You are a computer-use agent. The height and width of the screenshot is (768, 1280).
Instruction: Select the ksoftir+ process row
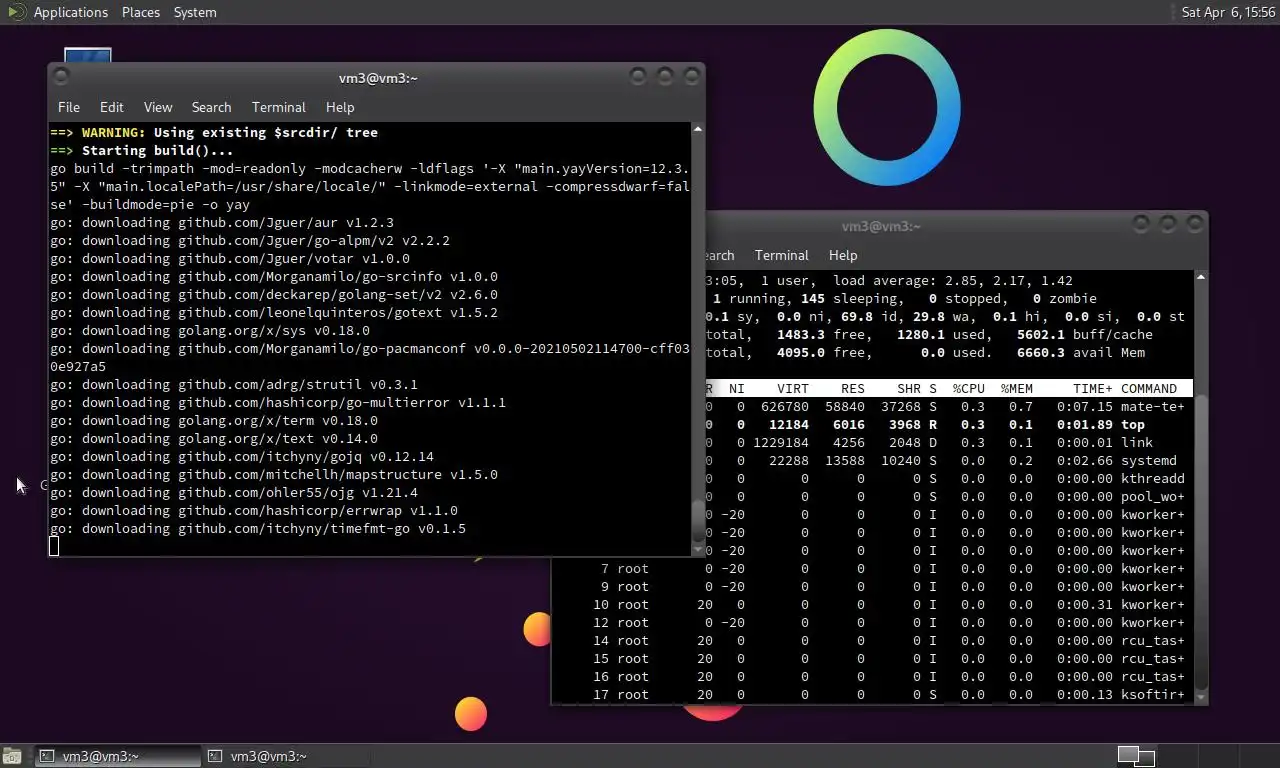[872, 694]
